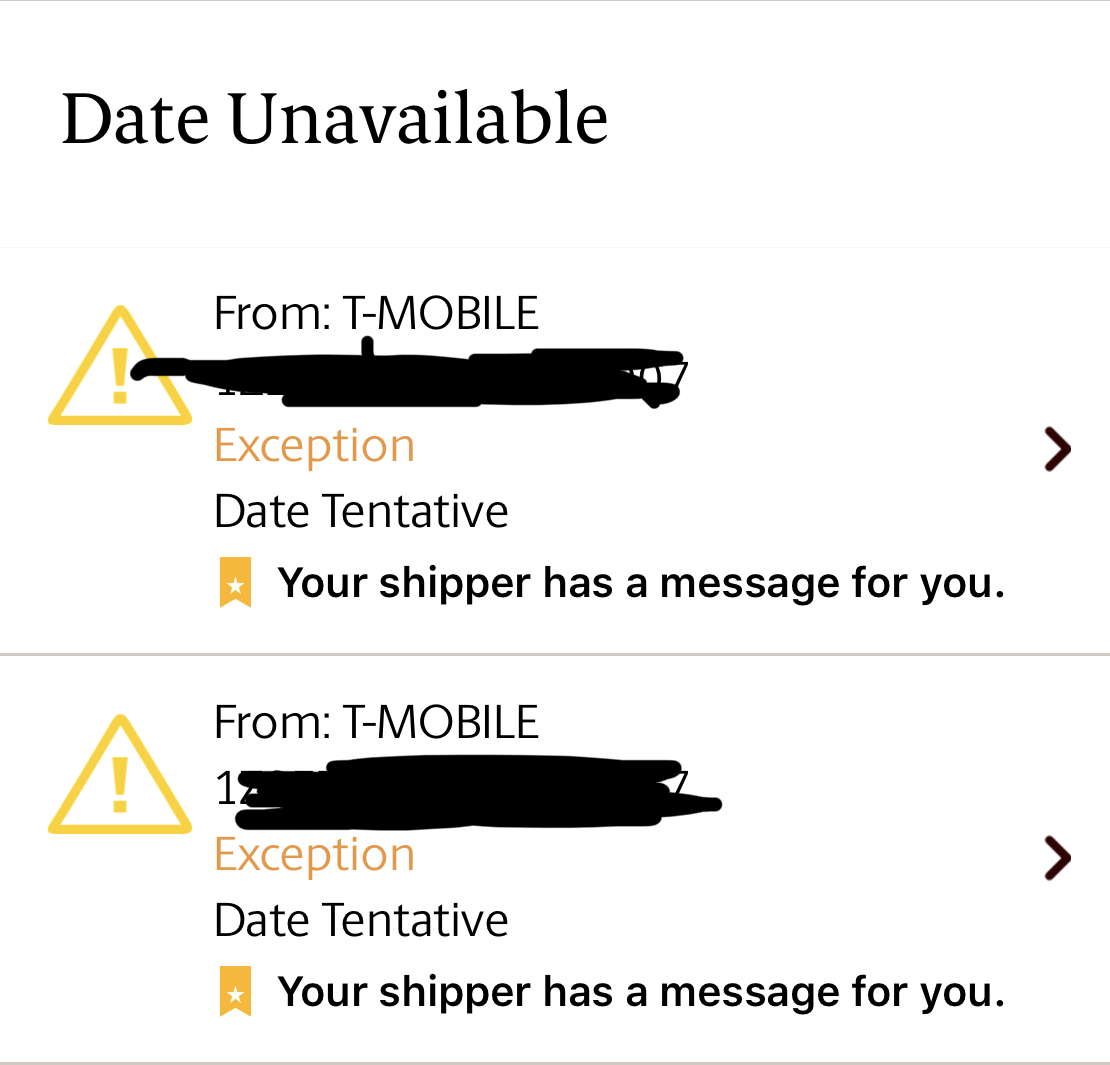The height and width of the screenshot is (1065, 1110).
Task: View the shipper message for the first package
Action: [641, 583]
